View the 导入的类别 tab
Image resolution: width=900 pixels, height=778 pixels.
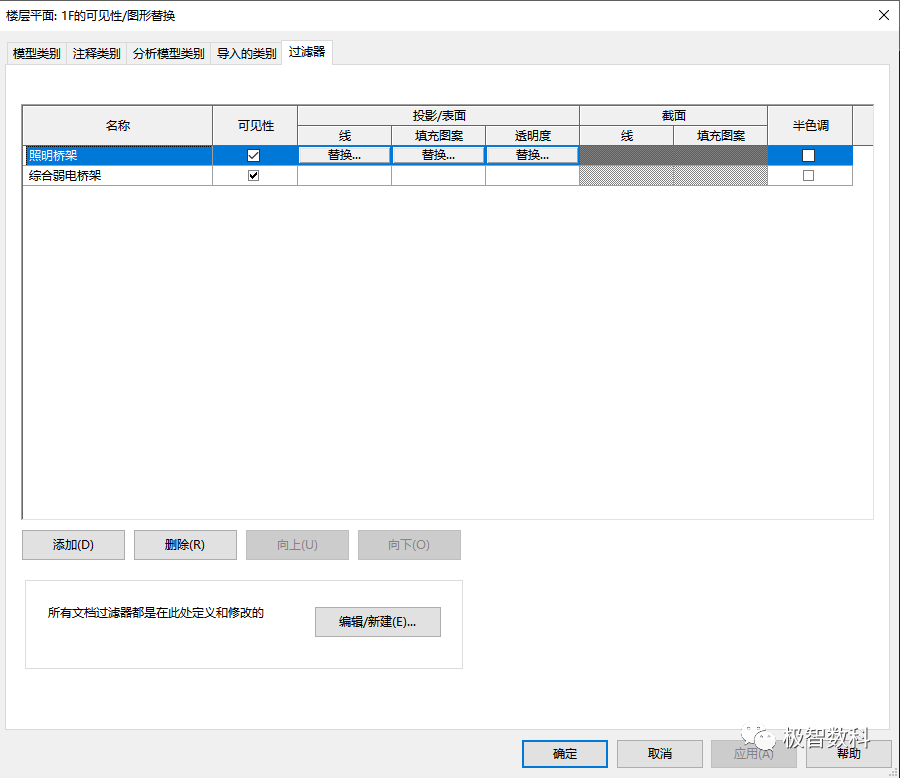[x=246, y=53]
